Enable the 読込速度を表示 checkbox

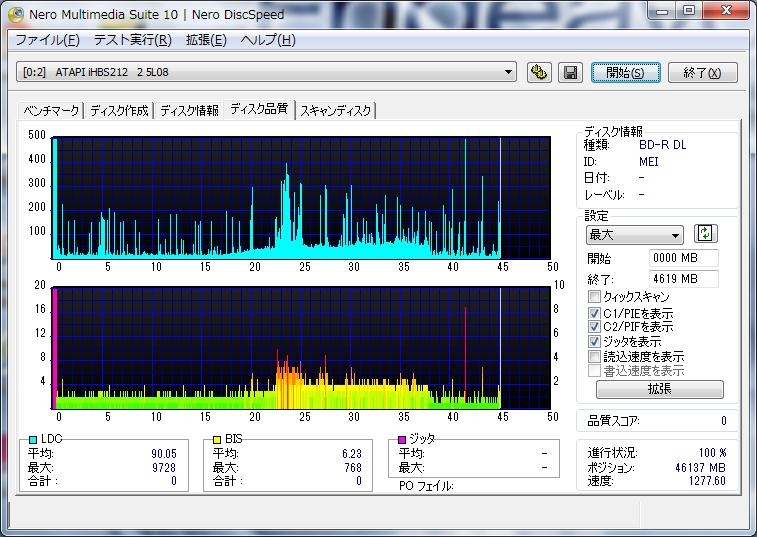point(594,356)
